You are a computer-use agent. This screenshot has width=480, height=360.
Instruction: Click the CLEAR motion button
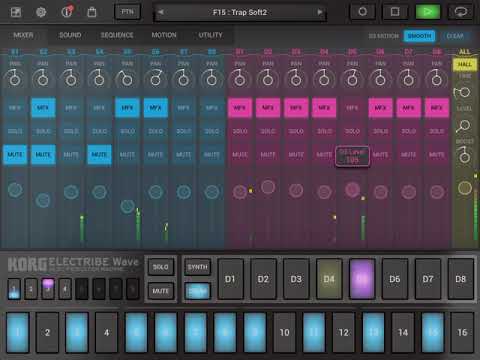coord(455,36)
